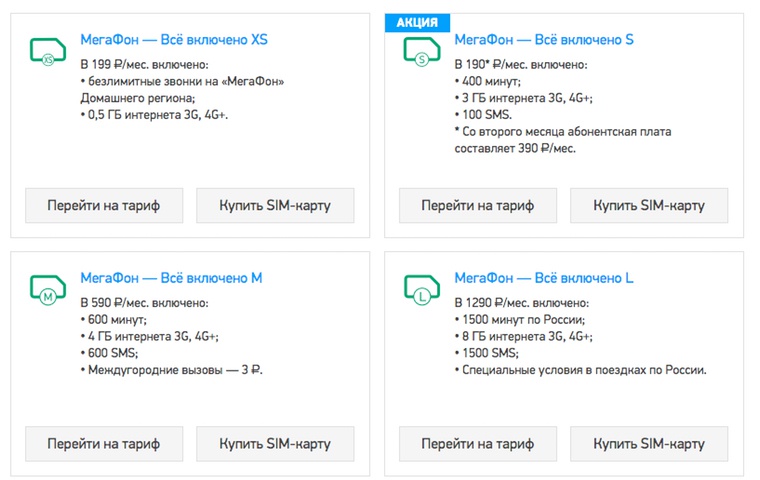Viewport: 760px width, 480px height.
Task: Click Купить SIM-карту for XS plan
Action: tap(275, 206)
